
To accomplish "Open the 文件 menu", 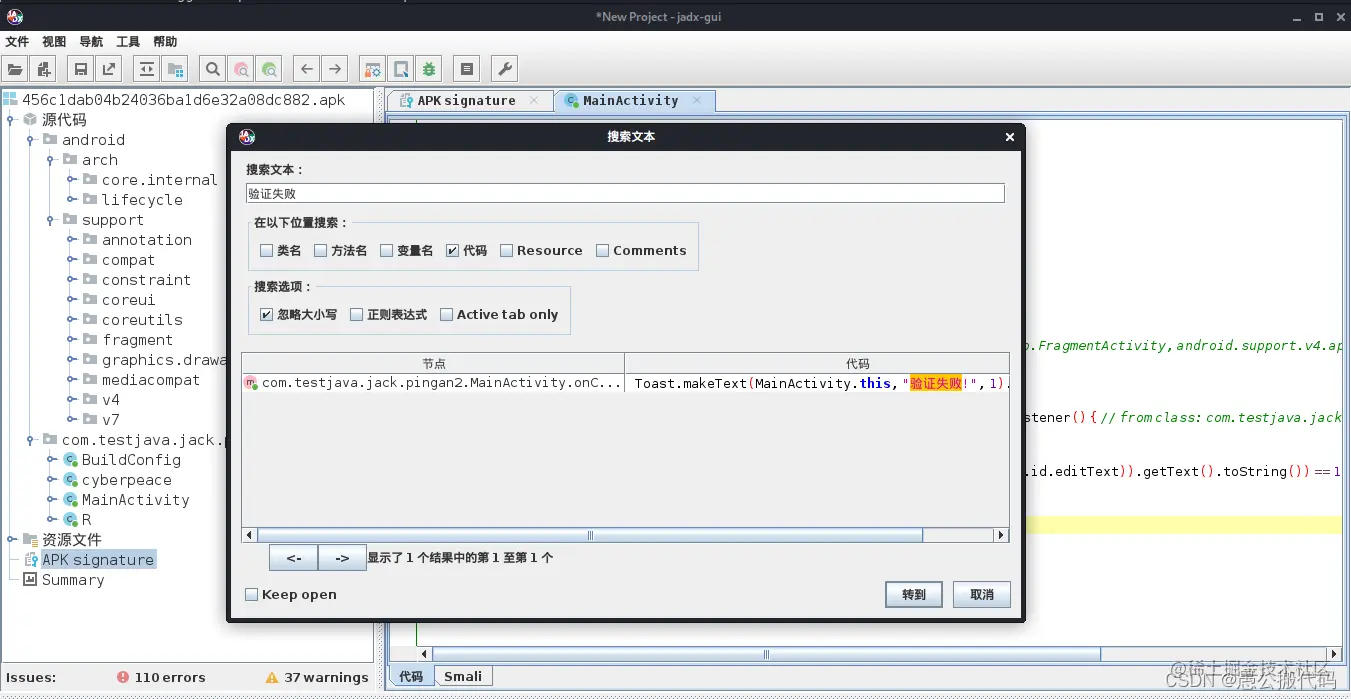I will click(17, 42).
